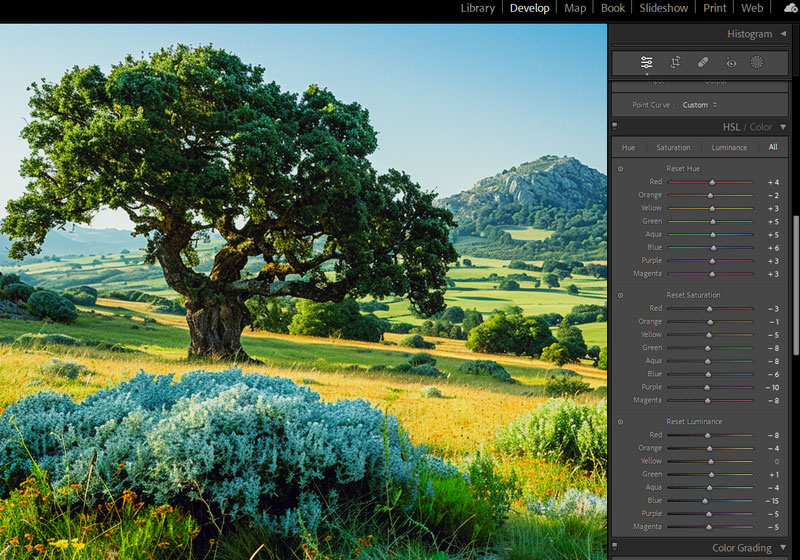The image size is (800, 560).
Task: Click the Yellow luminance slider
Action: click(711, 461)
